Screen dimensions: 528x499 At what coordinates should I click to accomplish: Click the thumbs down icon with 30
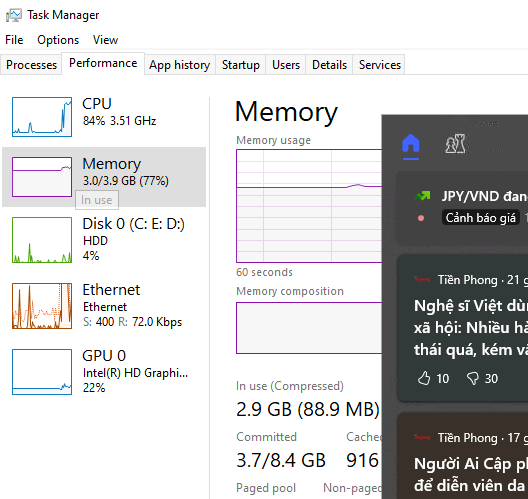pos(472,378)
